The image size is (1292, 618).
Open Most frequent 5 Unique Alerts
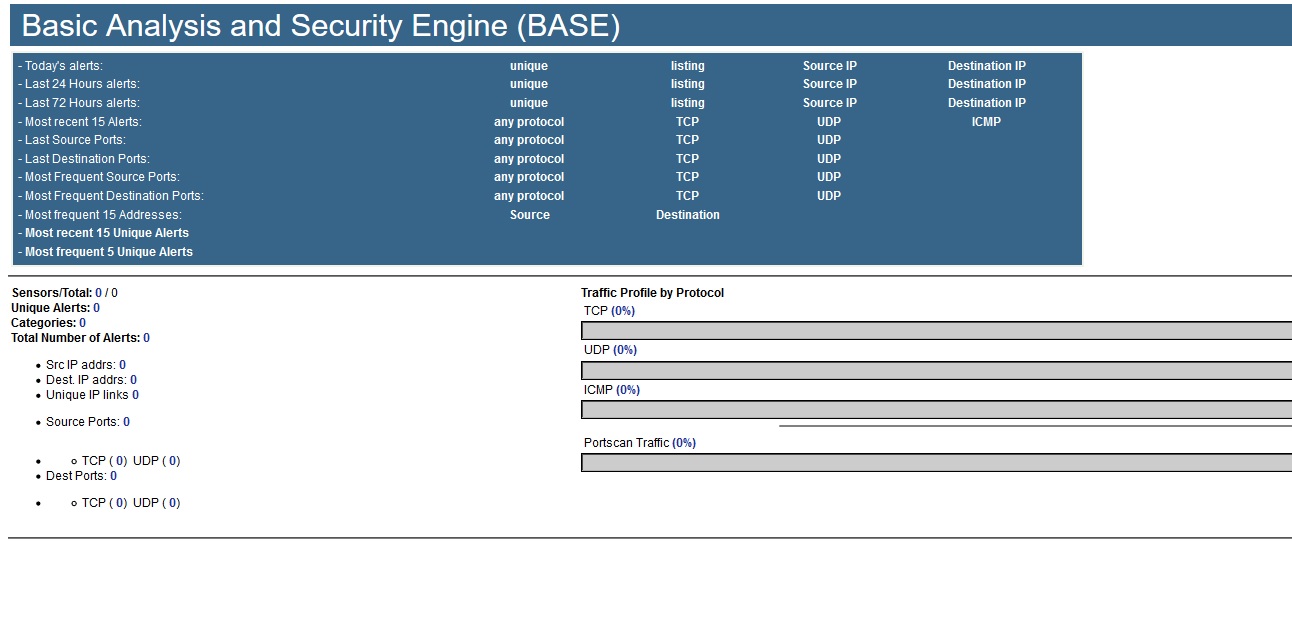tap(109, 252)
